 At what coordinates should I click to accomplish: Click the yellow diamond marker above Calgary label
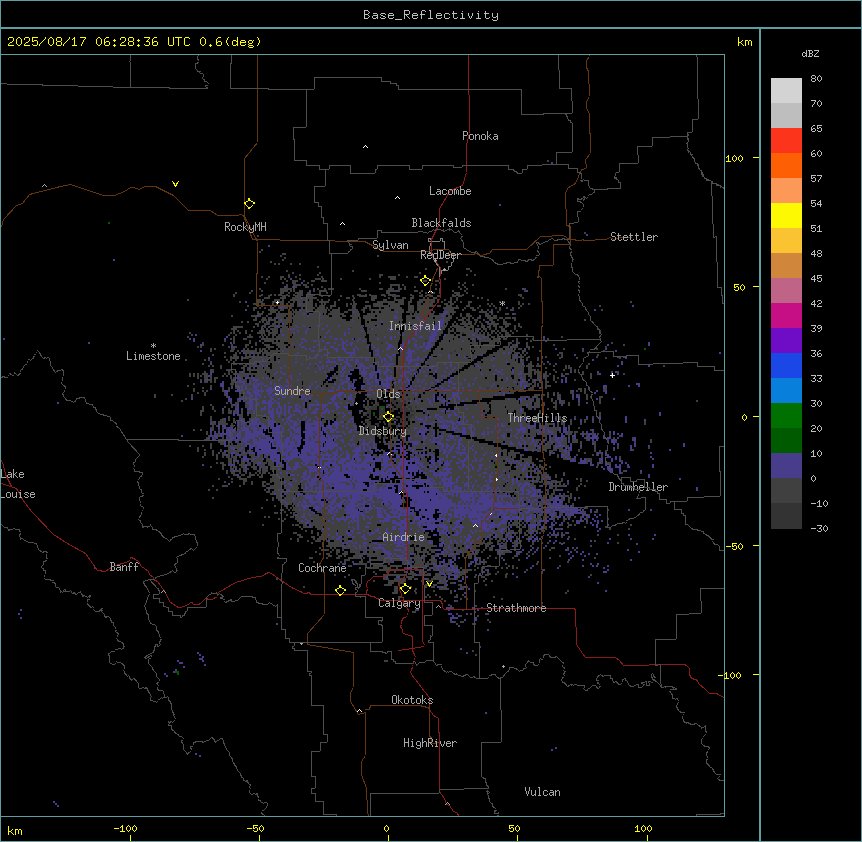pos(405,589)
